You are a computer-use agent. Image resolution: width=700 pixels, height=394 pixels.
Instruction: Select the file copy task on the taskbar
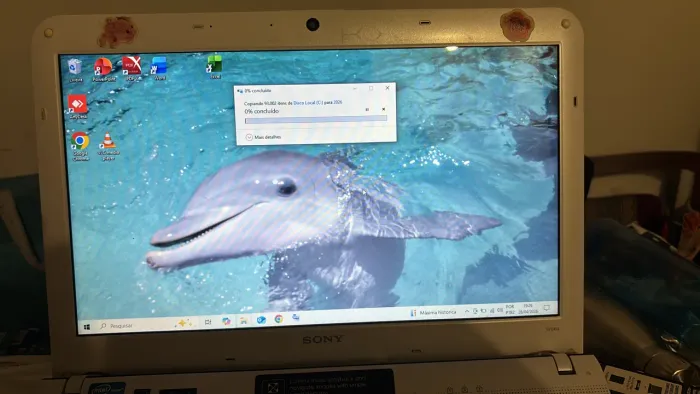(x=296, y=318)
